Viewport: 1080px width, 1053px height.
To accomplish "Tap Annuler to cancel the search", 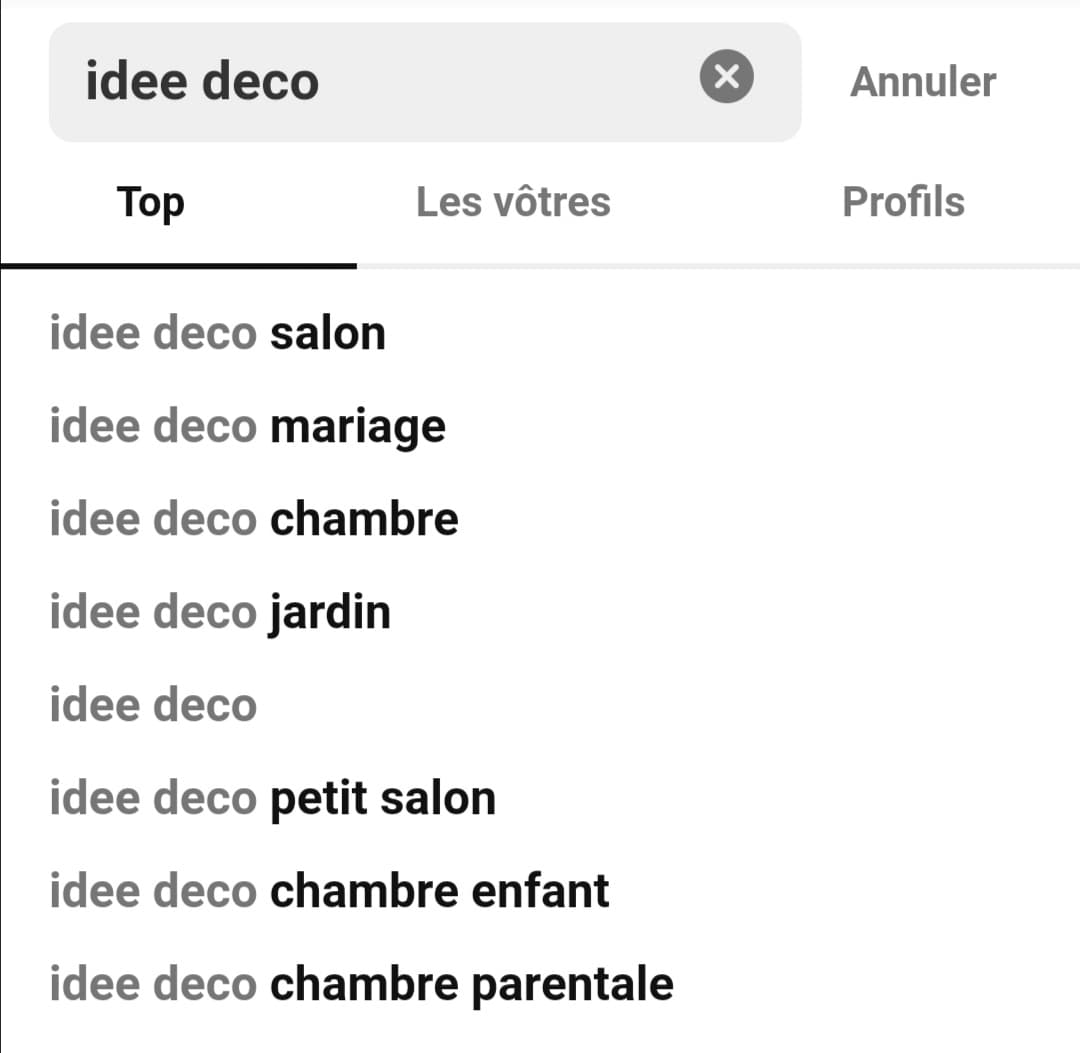I will (923, 82).
